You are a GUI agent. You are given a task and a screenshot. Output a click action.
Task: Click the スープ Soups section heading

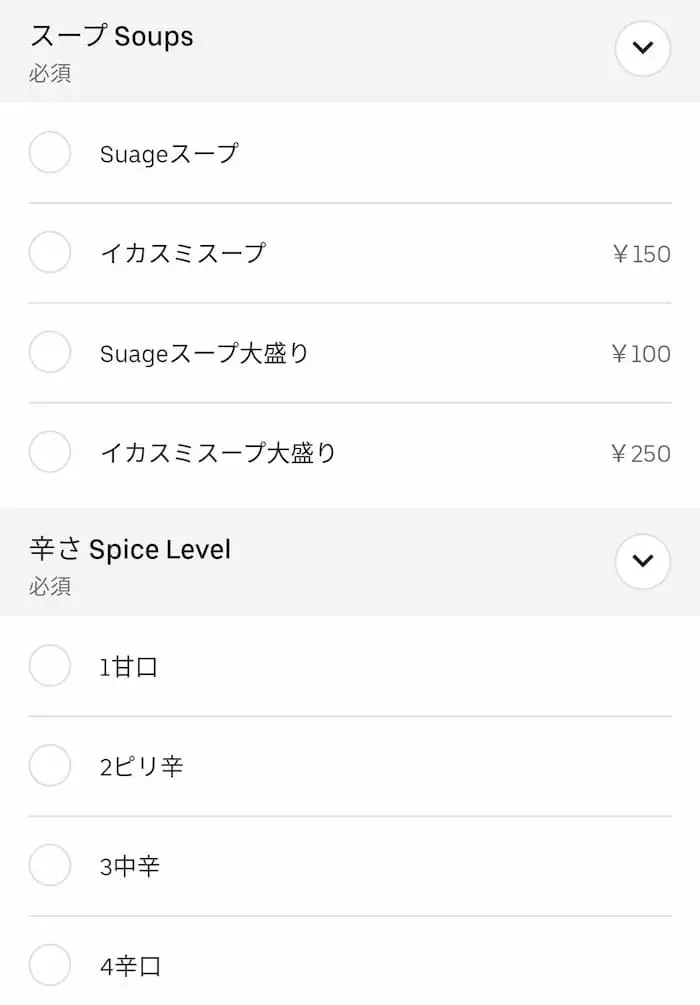pyautogui.click(x=112, y=37)
